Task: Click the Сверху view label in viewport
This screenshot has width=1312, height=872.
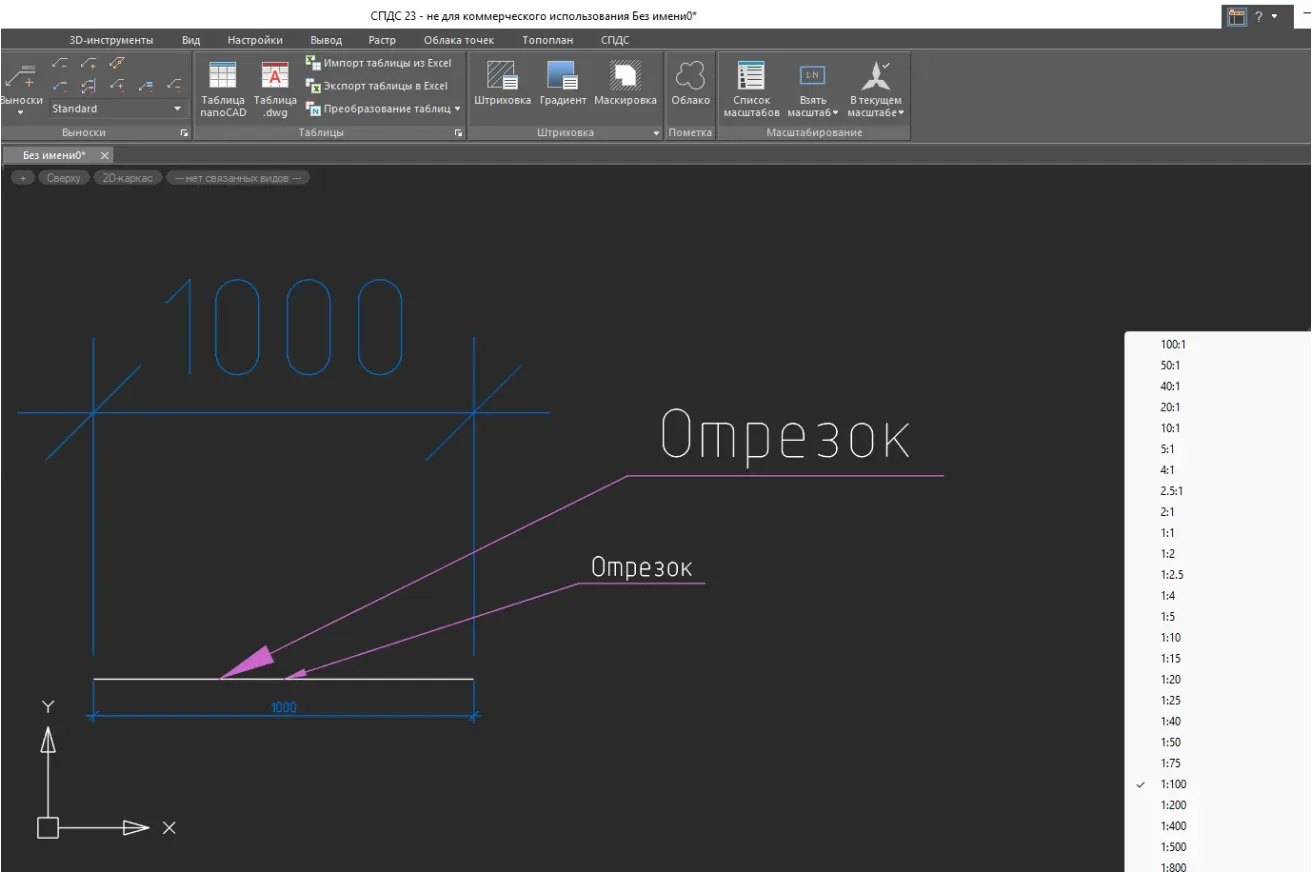Action: point(63,178)
